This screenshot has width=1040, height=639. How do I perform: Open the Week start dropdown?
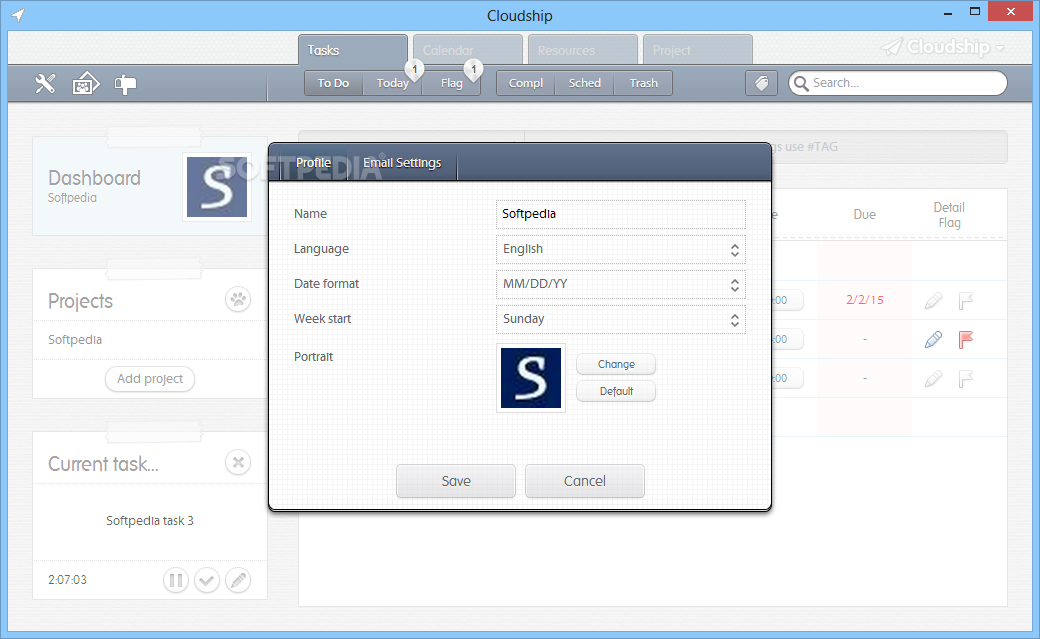click(x=620, y=319)
